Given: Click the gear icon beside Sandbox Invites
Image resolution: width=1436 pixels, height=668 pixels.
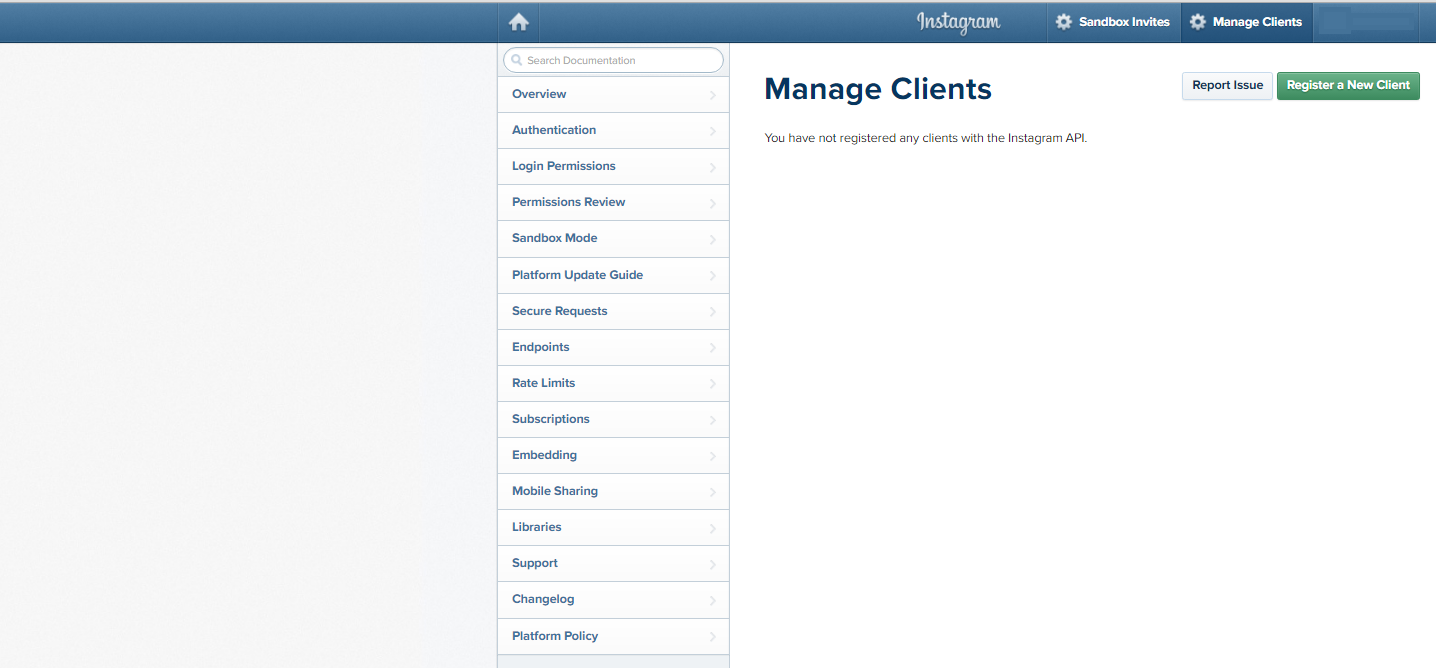Looking at the screenshot, I should (x=1064, y=22).
